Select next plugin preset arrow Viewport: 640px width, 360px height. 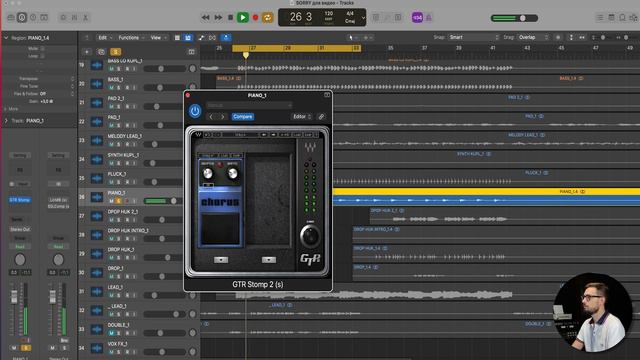tap(222, 117)
